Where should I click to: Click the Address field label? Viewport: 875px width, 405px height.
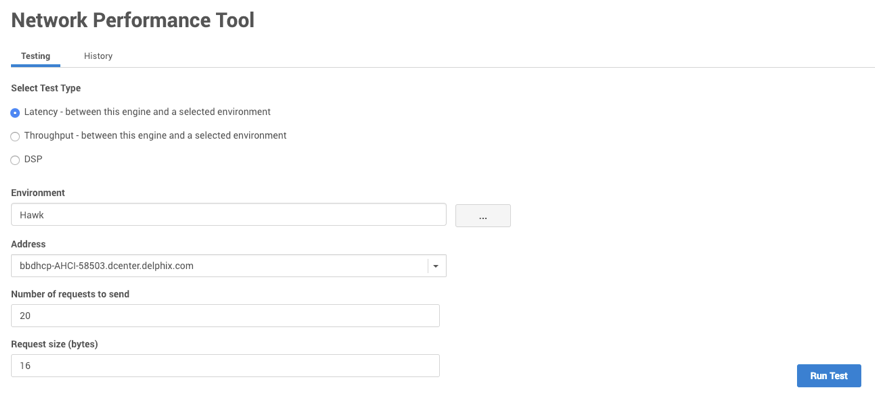(28, 243)
